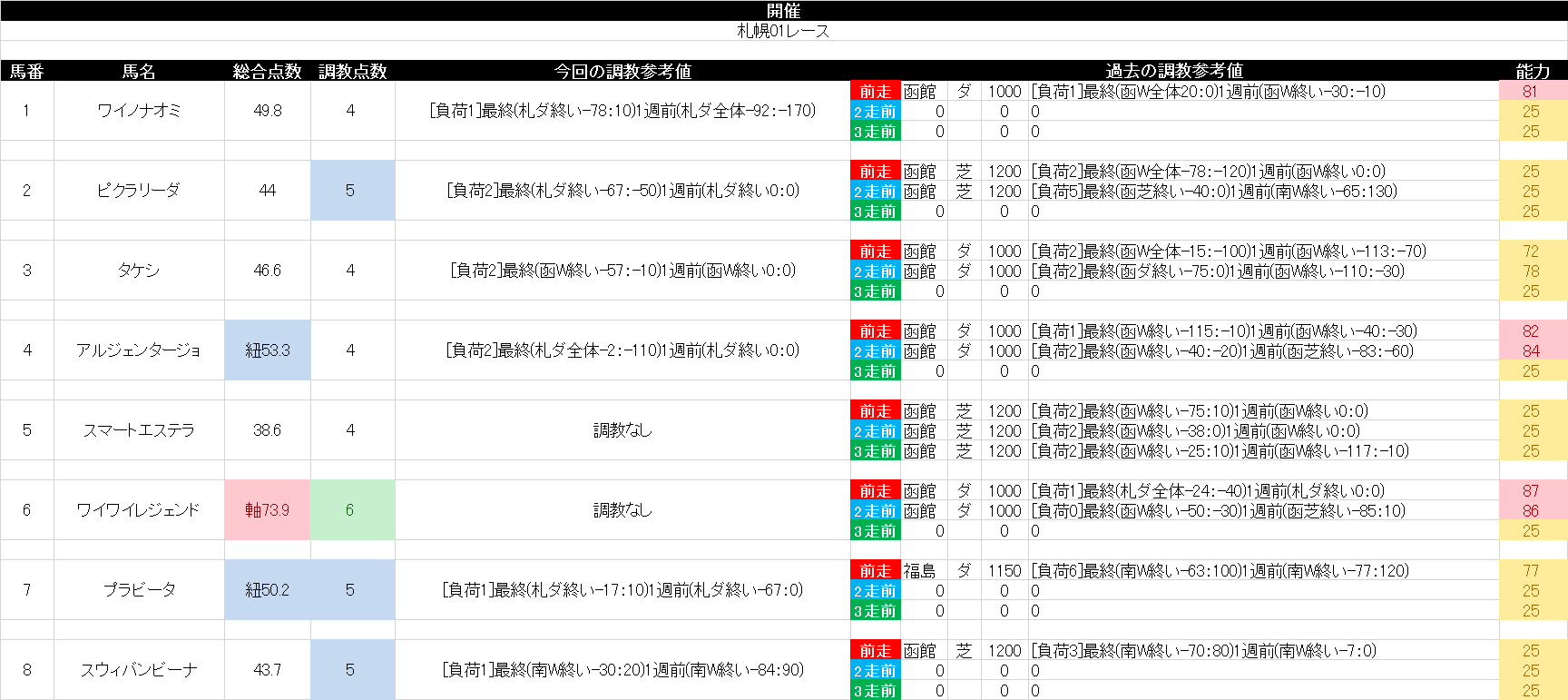Screen dimensions: 1568x700
Task: Click the 能力 column header
Action: (x=1533, y=71)
